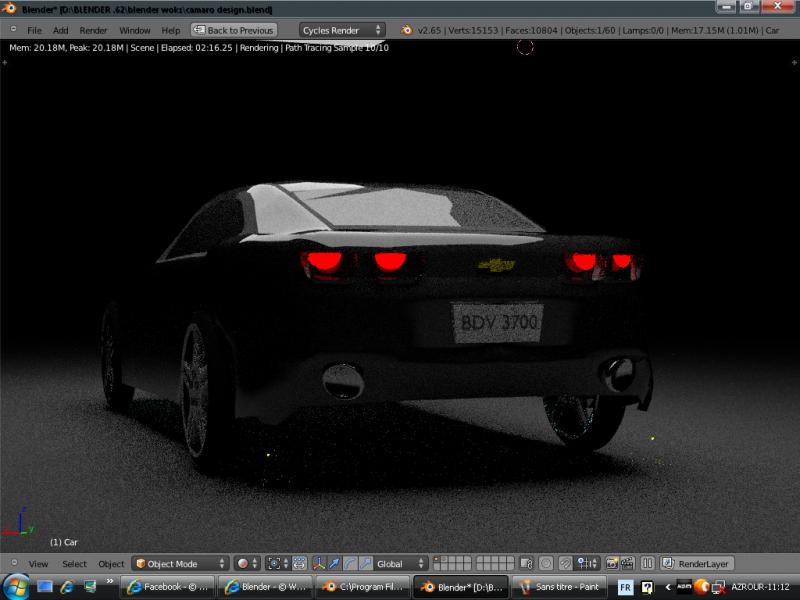Click the help question mark tray icon
The width and height of the screenshot is (800, 600).
(x=647, y=587)
